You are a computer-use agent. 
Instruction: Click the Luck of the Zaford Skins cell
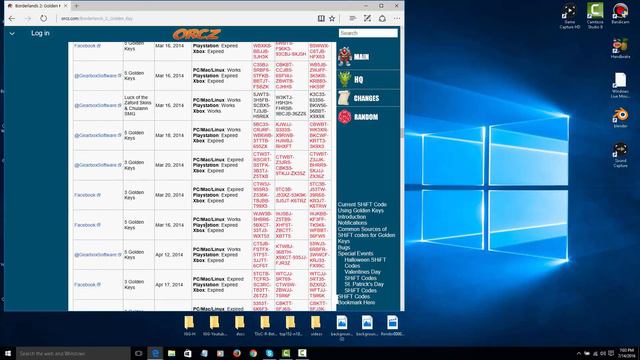pyautogui.click(x=138, y=105)
